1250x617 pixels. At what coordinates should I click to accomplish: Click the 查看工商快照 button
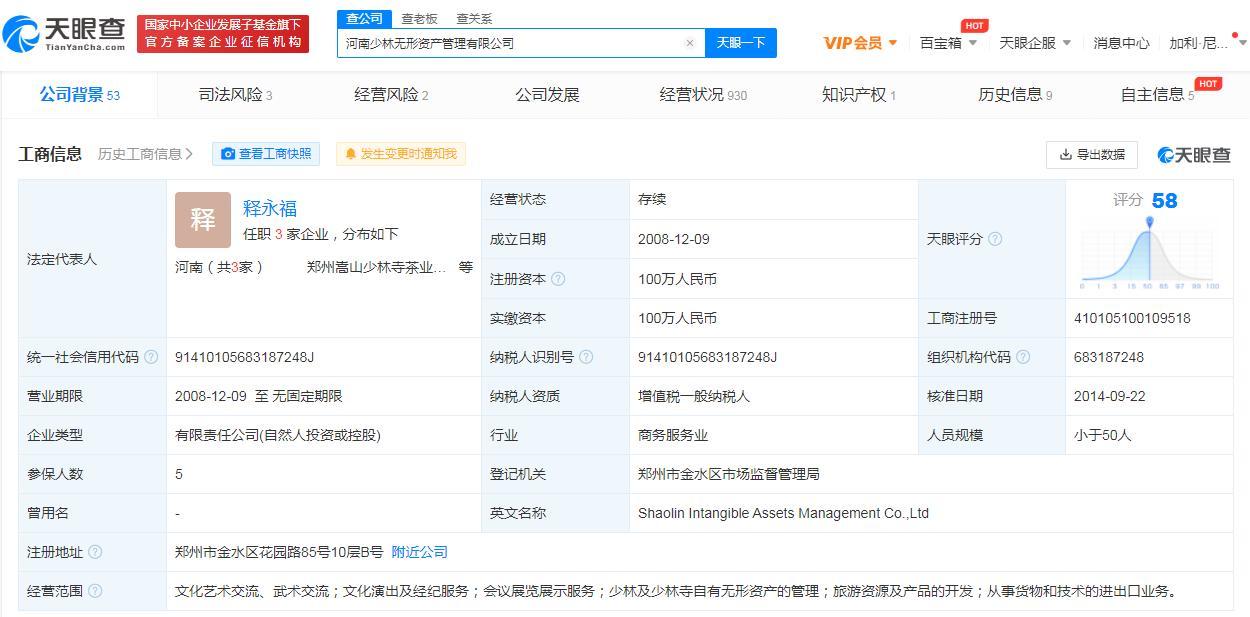click(x=265, y=154)
